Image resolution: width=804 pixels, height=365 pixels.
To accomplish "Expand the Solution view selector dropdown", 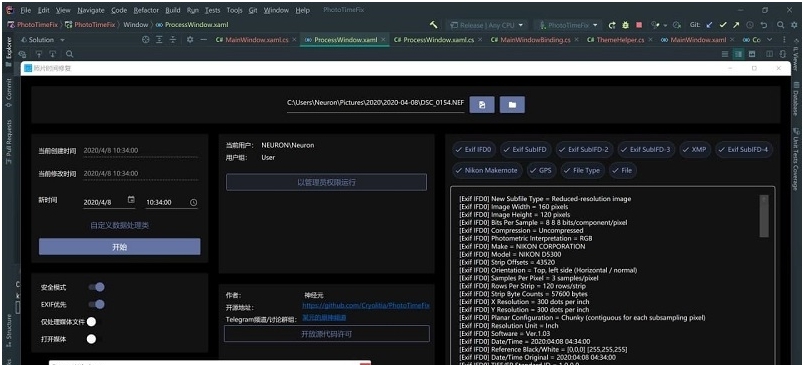I will coord(63,40).
